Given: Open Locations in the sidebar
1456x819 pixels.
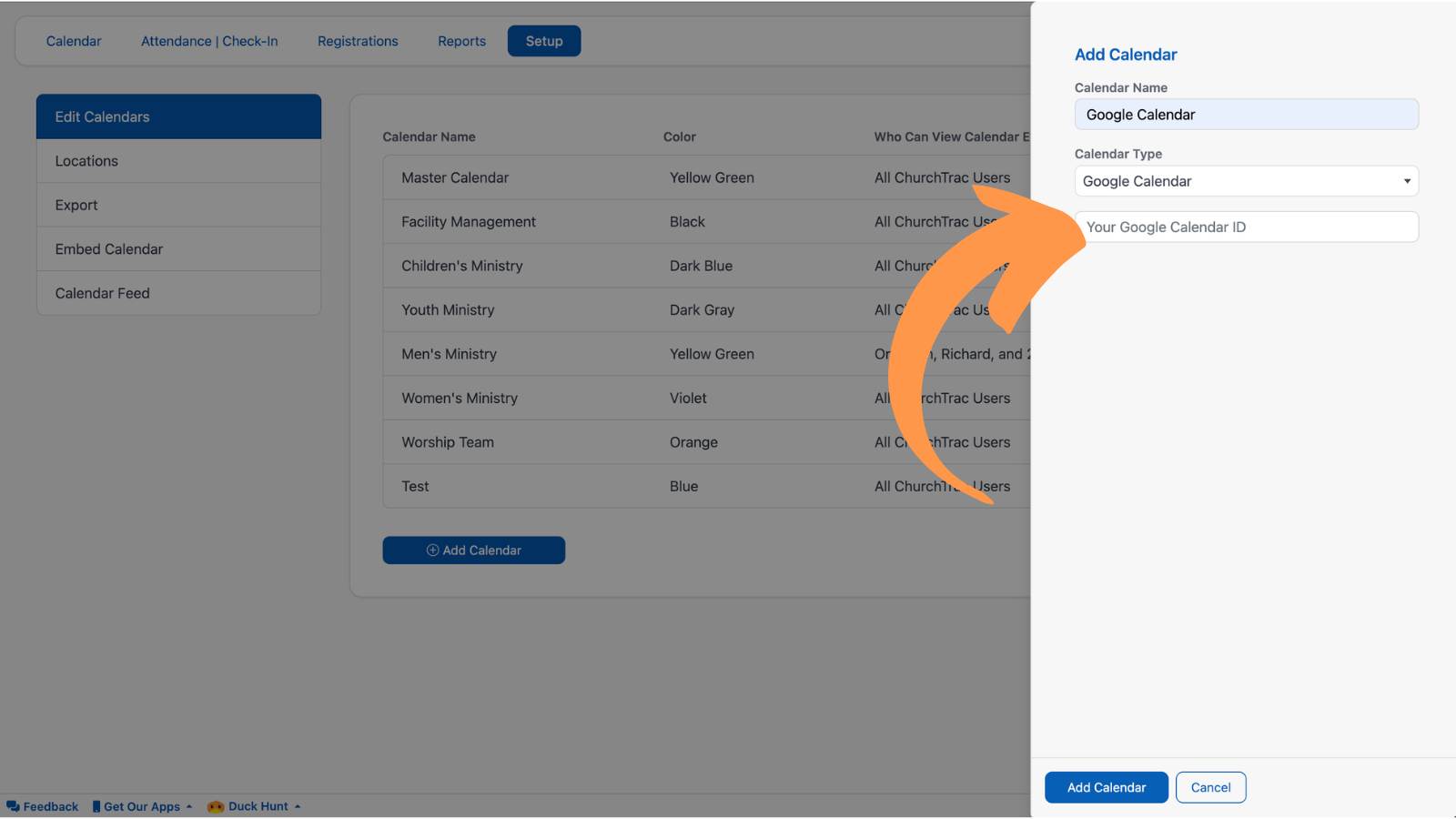Looking at the screenshot, I should [x=179, y=161].
